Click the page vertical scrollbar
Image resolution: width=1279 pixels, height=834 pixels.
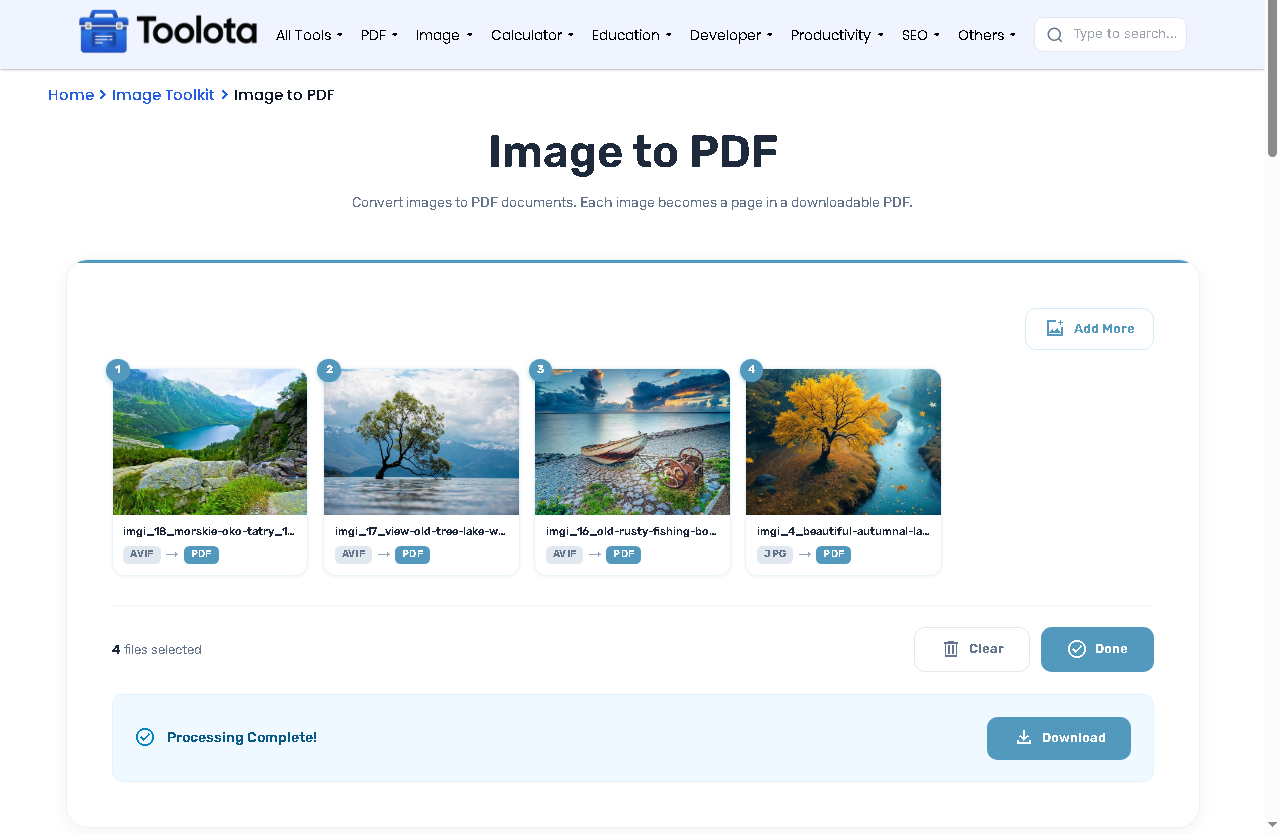click(x=1272, y=80)
